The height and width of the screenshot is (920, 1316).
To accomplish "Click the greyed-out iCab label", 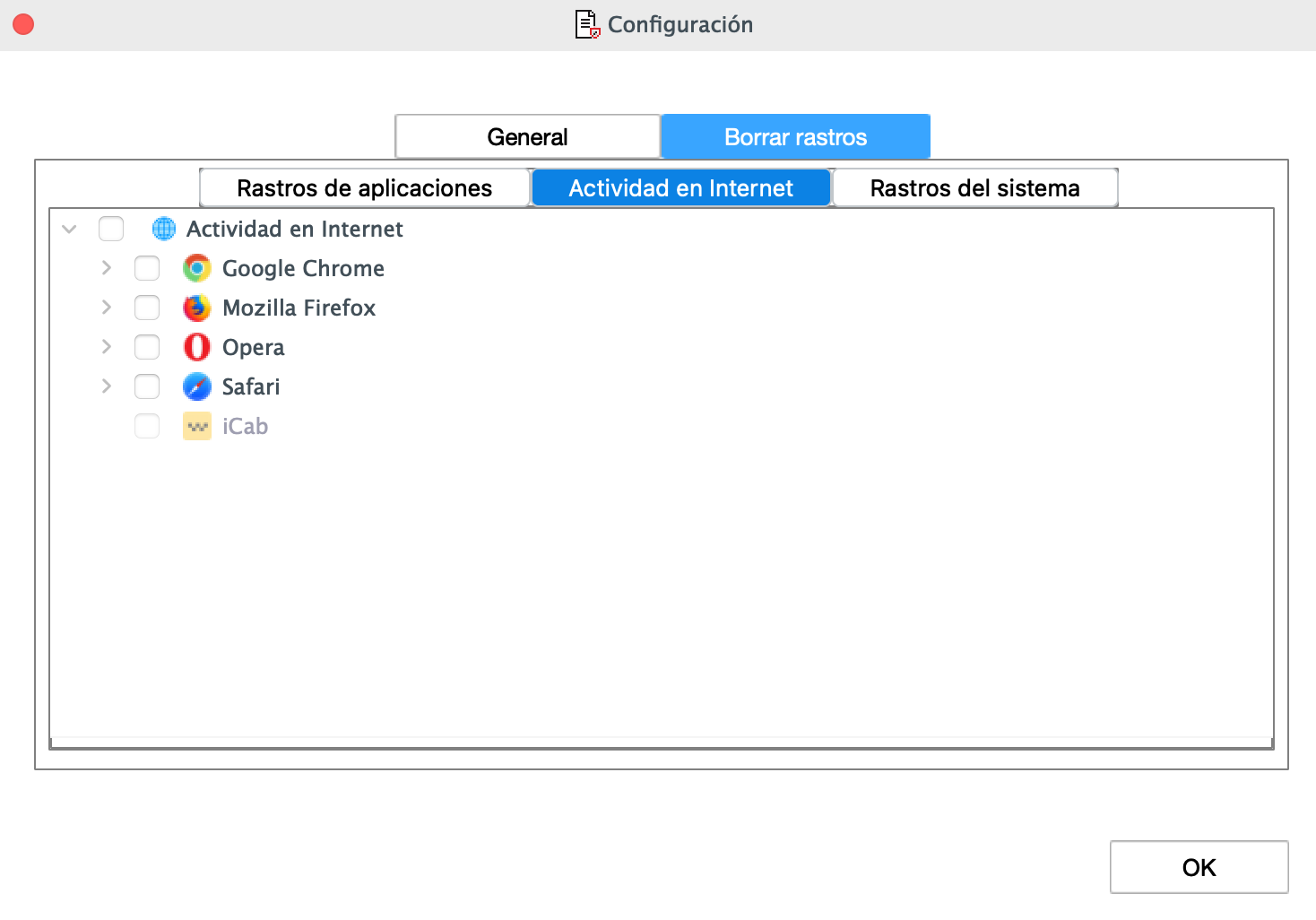I will 246,426.
